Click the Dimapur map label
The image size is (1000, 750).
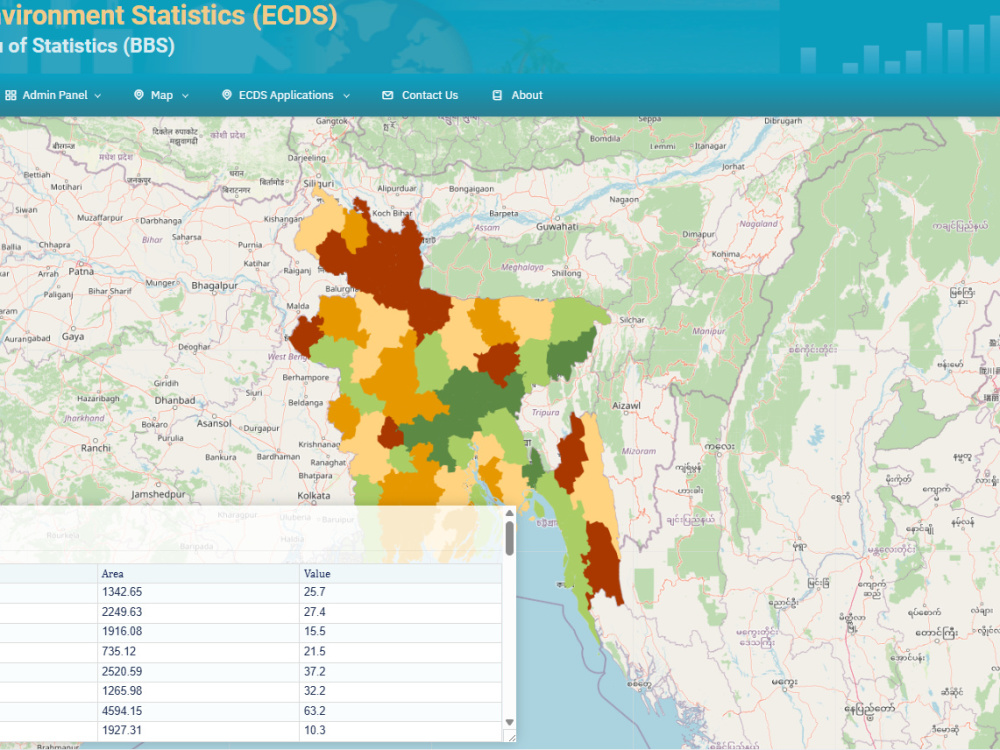[699, 234]
